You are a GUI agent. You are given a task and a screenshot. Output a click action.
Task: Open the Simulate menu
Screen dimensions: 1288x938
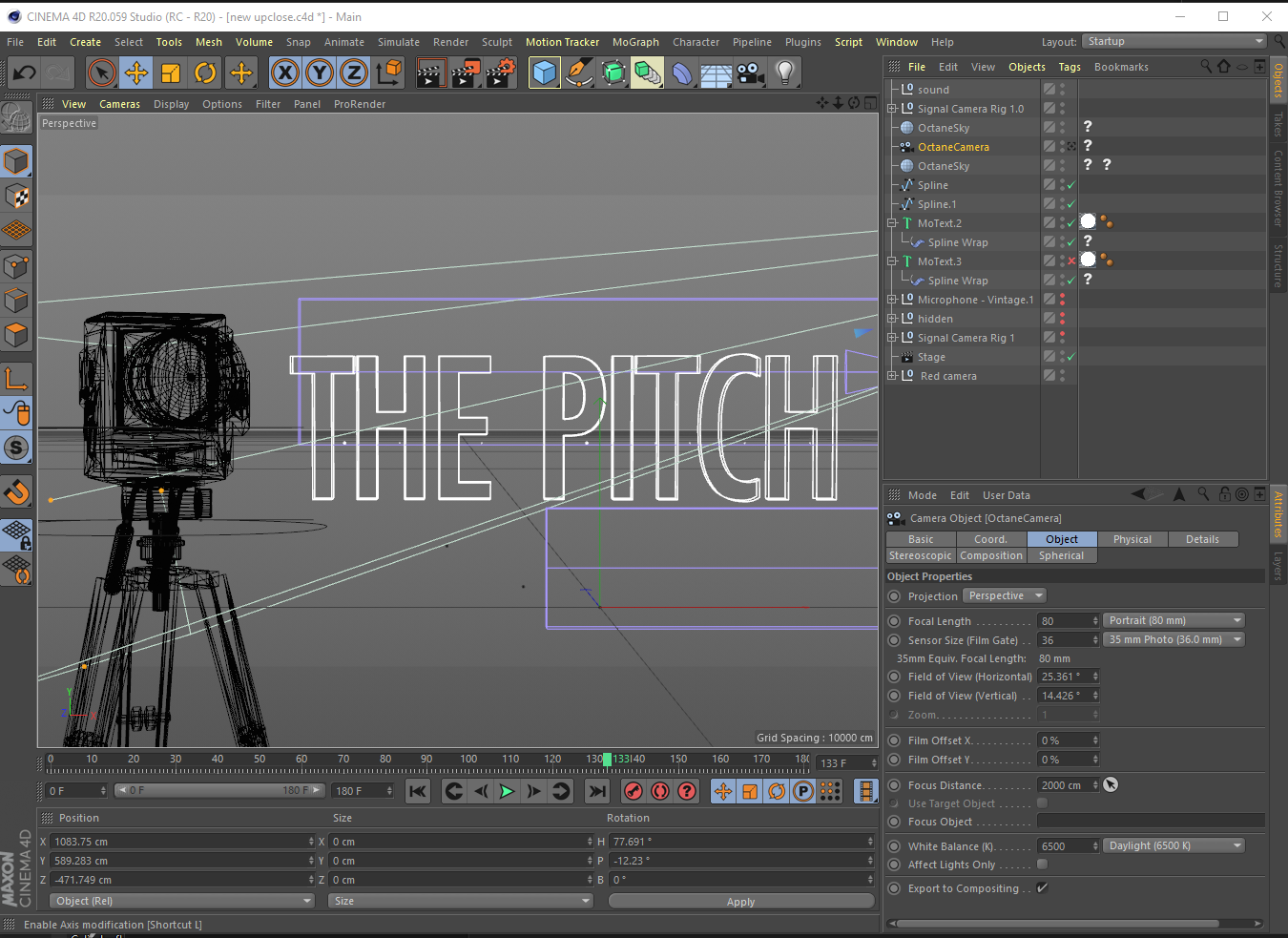(x=399, y=42)
